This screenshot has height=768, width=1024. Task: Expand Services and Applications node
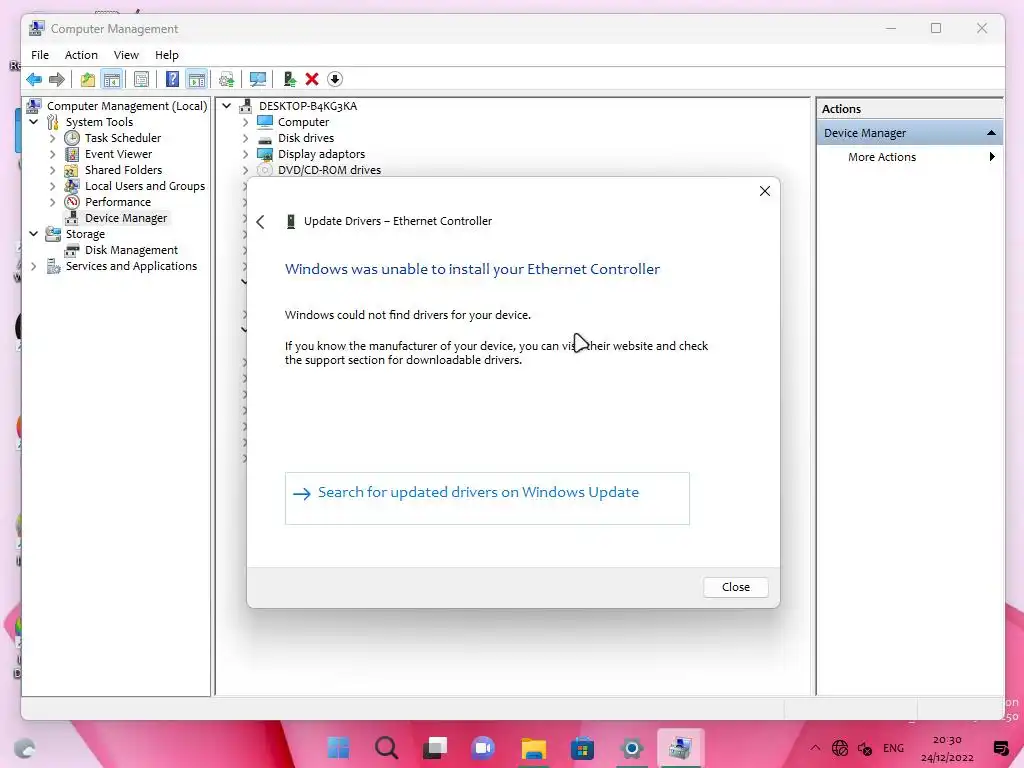tap(33, 266)
